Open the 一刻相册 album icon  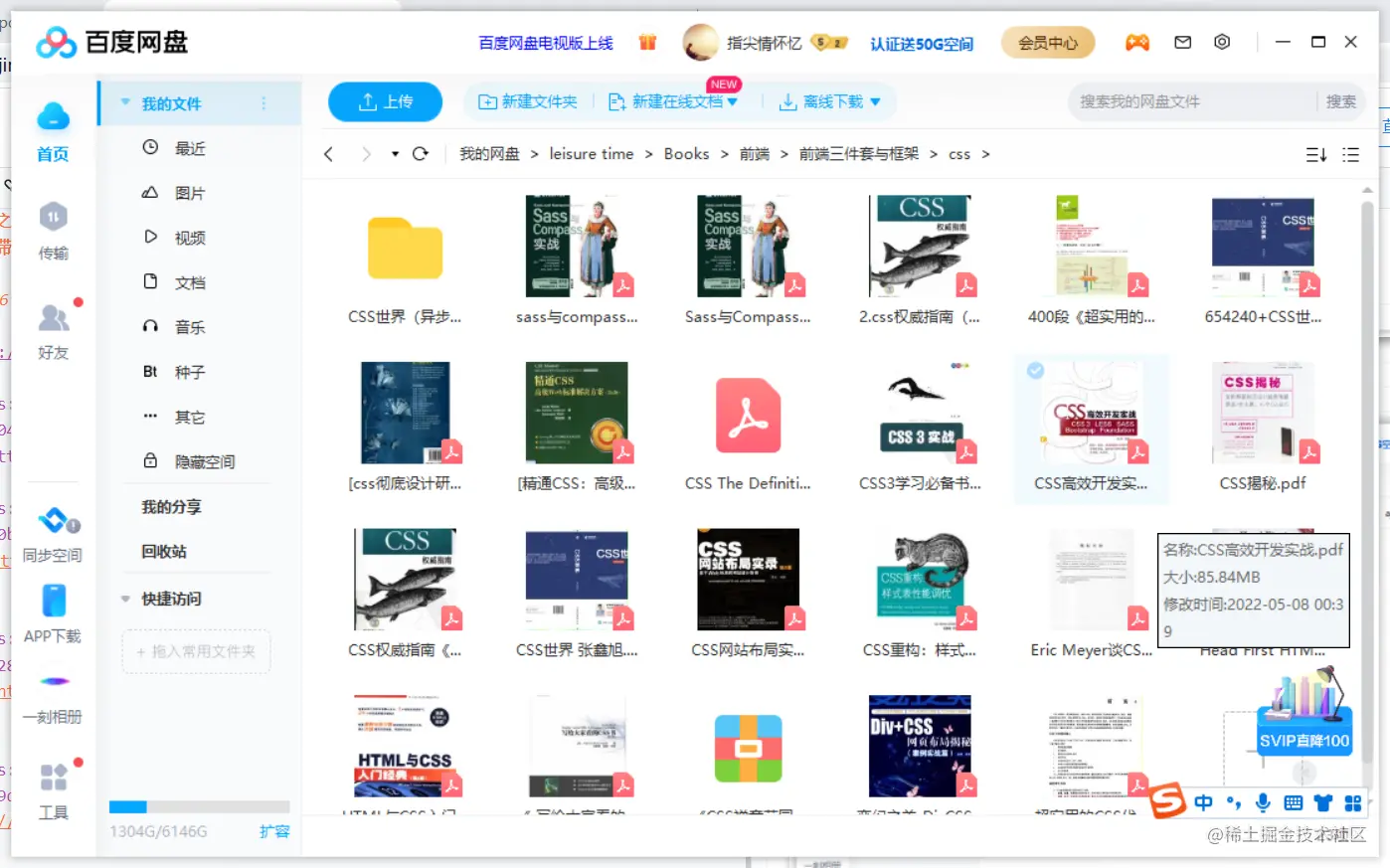pyautogui.click(x=55, y=681)
